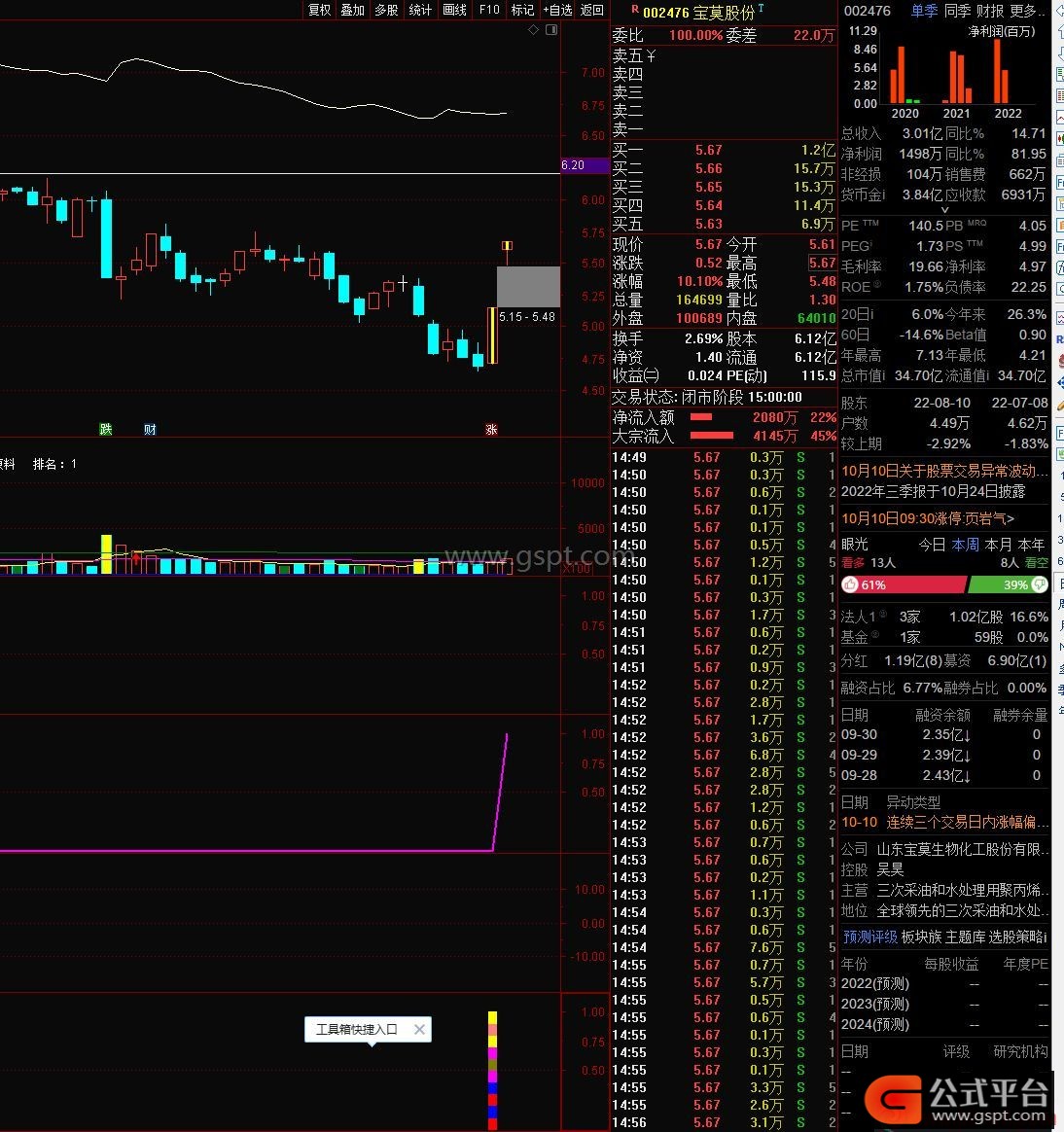Click the T badge next to 宝莫股份
The height and width of the screenshot is (1132, 1064).
[761, 8]
